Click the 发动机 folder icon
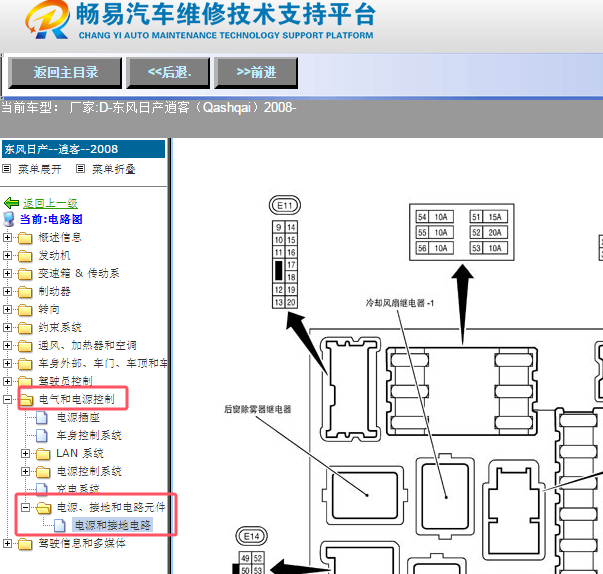Image resolution: width=603 pixels, height=574 pixels. click(25, 256)
